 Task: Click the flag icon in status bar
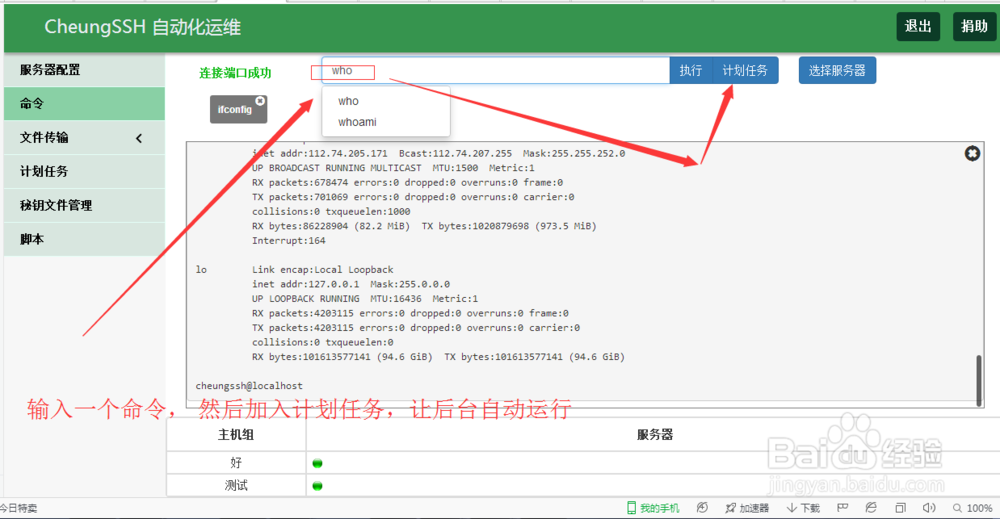pyautogui.click(x=842, y=508)
